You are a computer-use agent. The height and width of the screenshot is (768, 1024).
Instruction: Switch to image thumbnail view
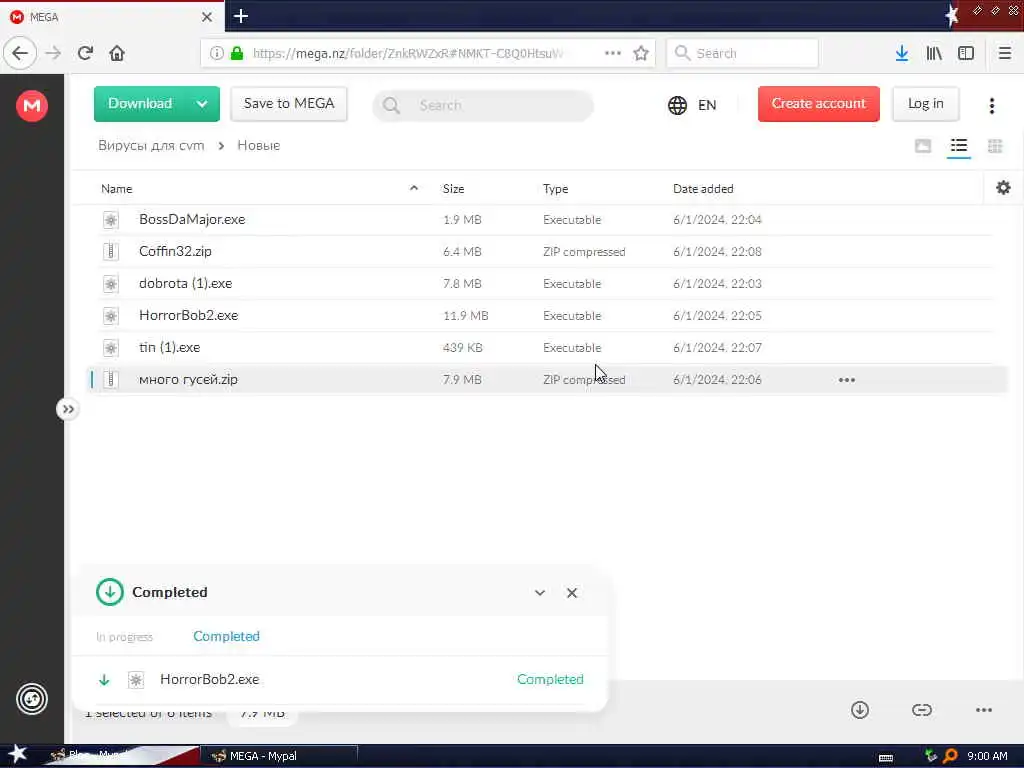(x=923, y=146)
